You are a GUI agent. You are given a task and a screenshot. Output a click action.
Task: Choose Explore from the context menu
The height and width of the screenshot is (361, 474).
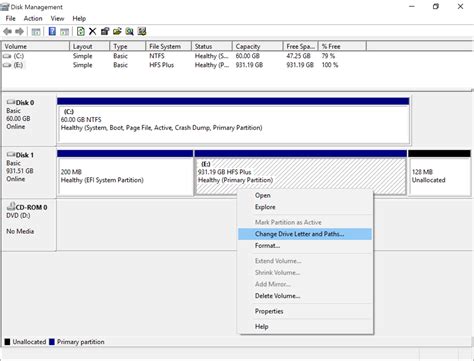click(305, 207)
